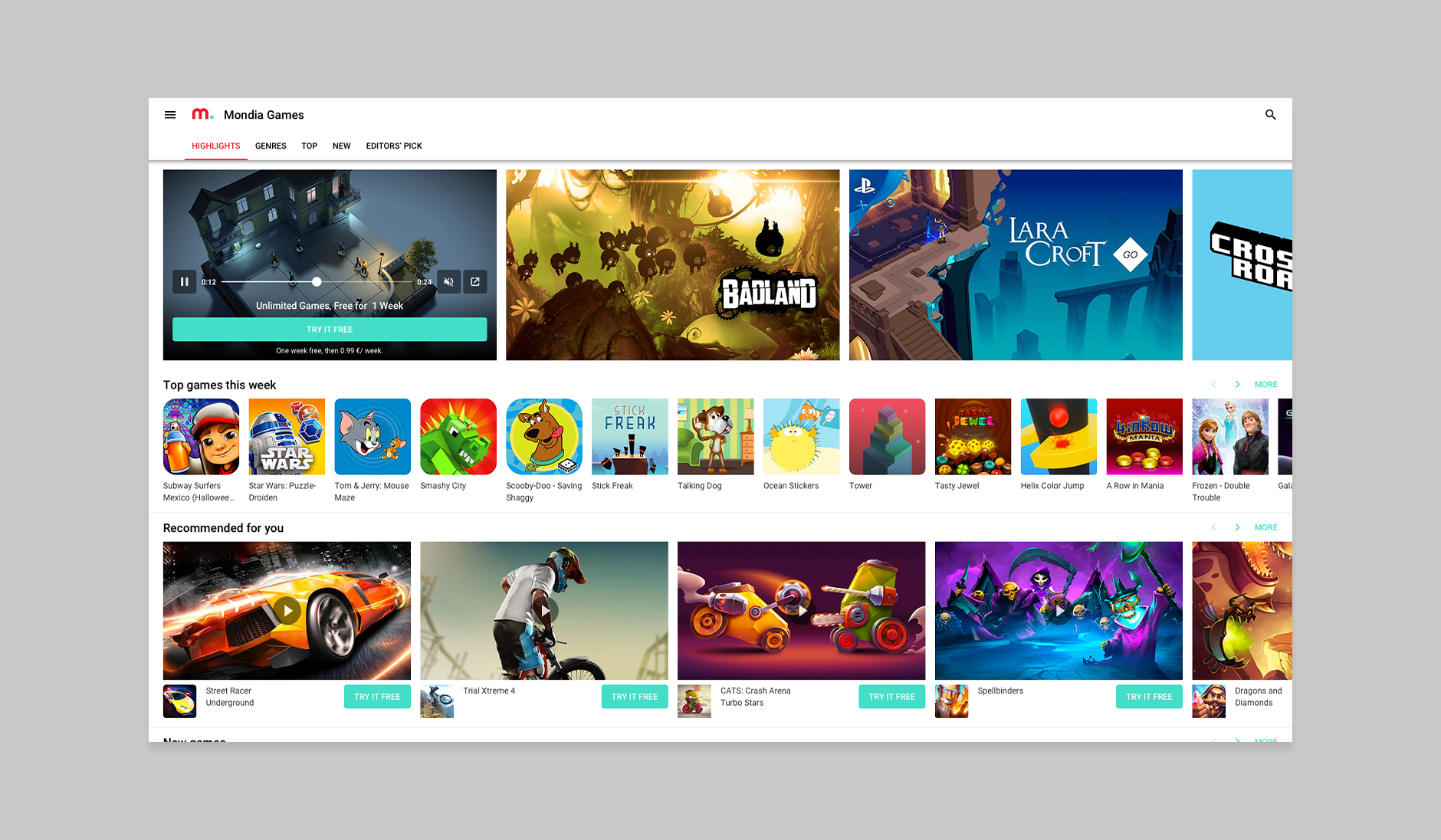The image size is (1441, 840).
Task: Open Trial Xtreme 4 small app icon
Action: click(x=437, y=701)
